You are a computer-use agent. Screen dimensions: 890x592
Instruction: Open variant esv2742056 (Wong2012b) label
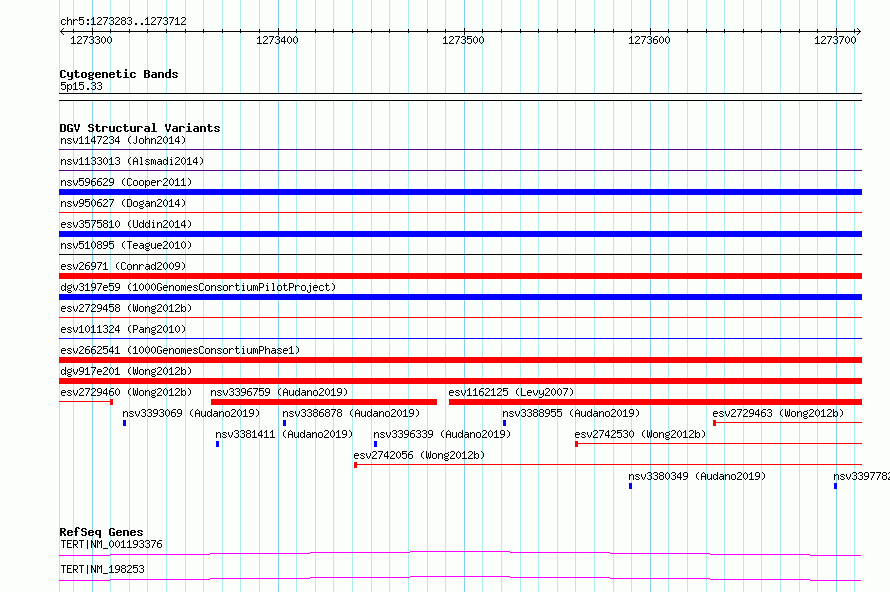click(x=419, y=455)
